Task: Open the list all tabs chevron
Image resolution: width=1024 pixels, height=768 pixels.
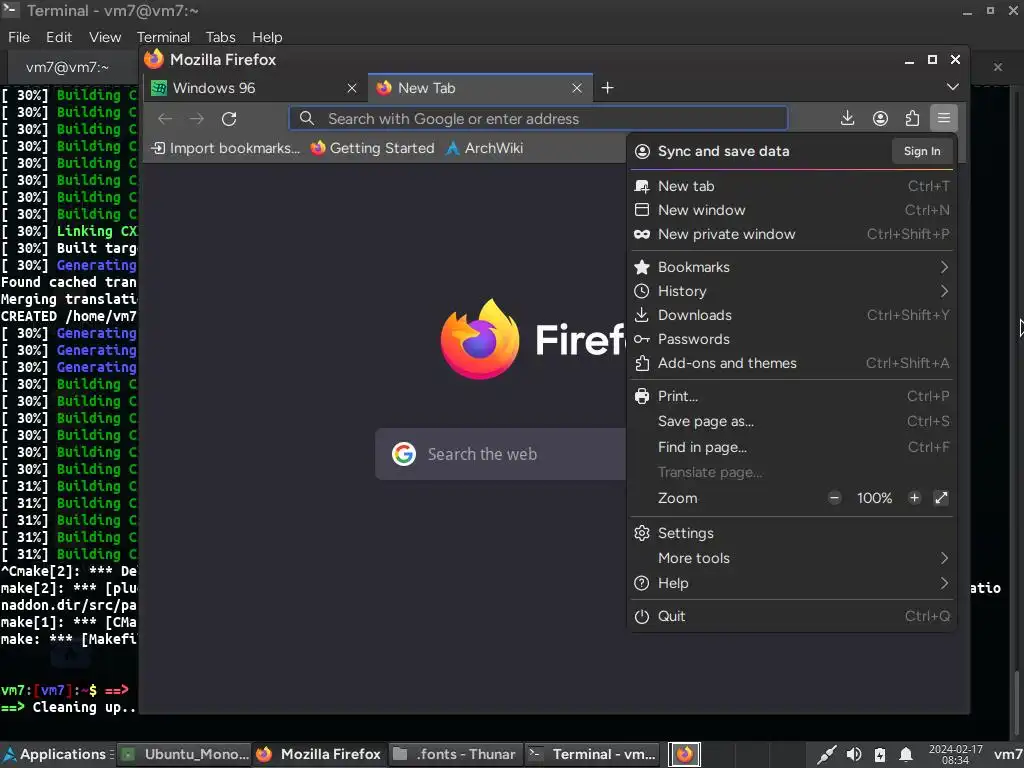Action: coord(952,87)
